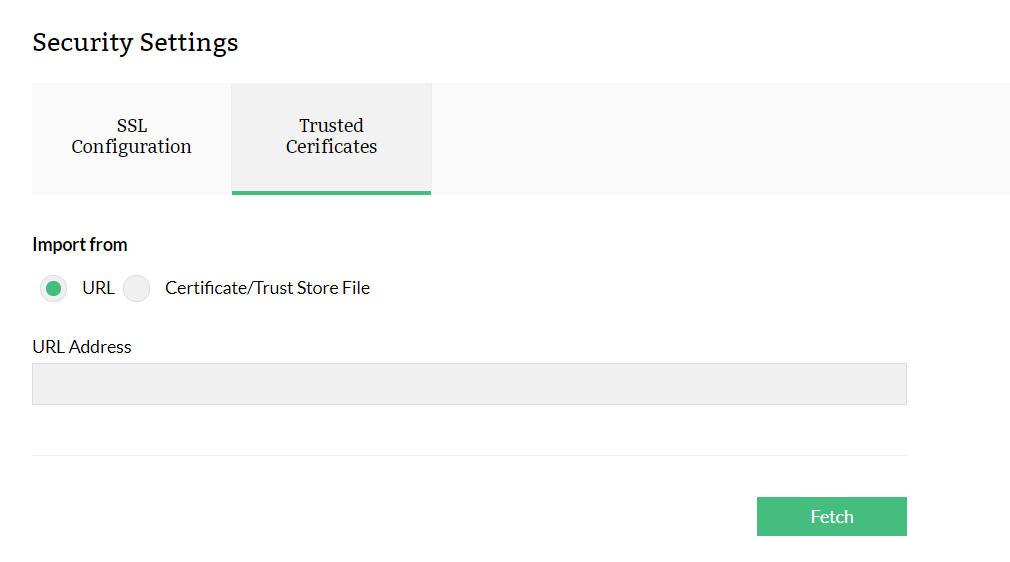Click inside the URL Address input field

469,384
